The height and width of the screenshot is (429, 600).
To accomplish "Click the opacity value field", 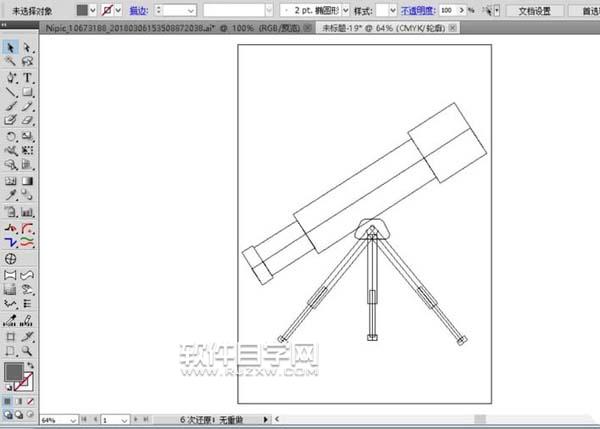I will (448, 10).
